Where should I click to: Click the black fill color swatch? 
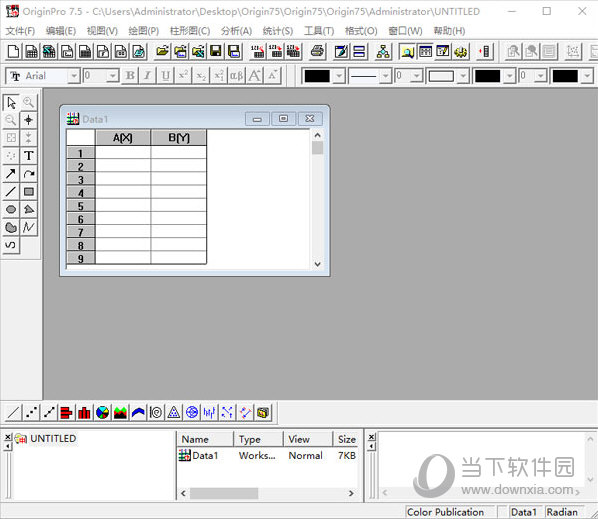(x=487, y=76)
